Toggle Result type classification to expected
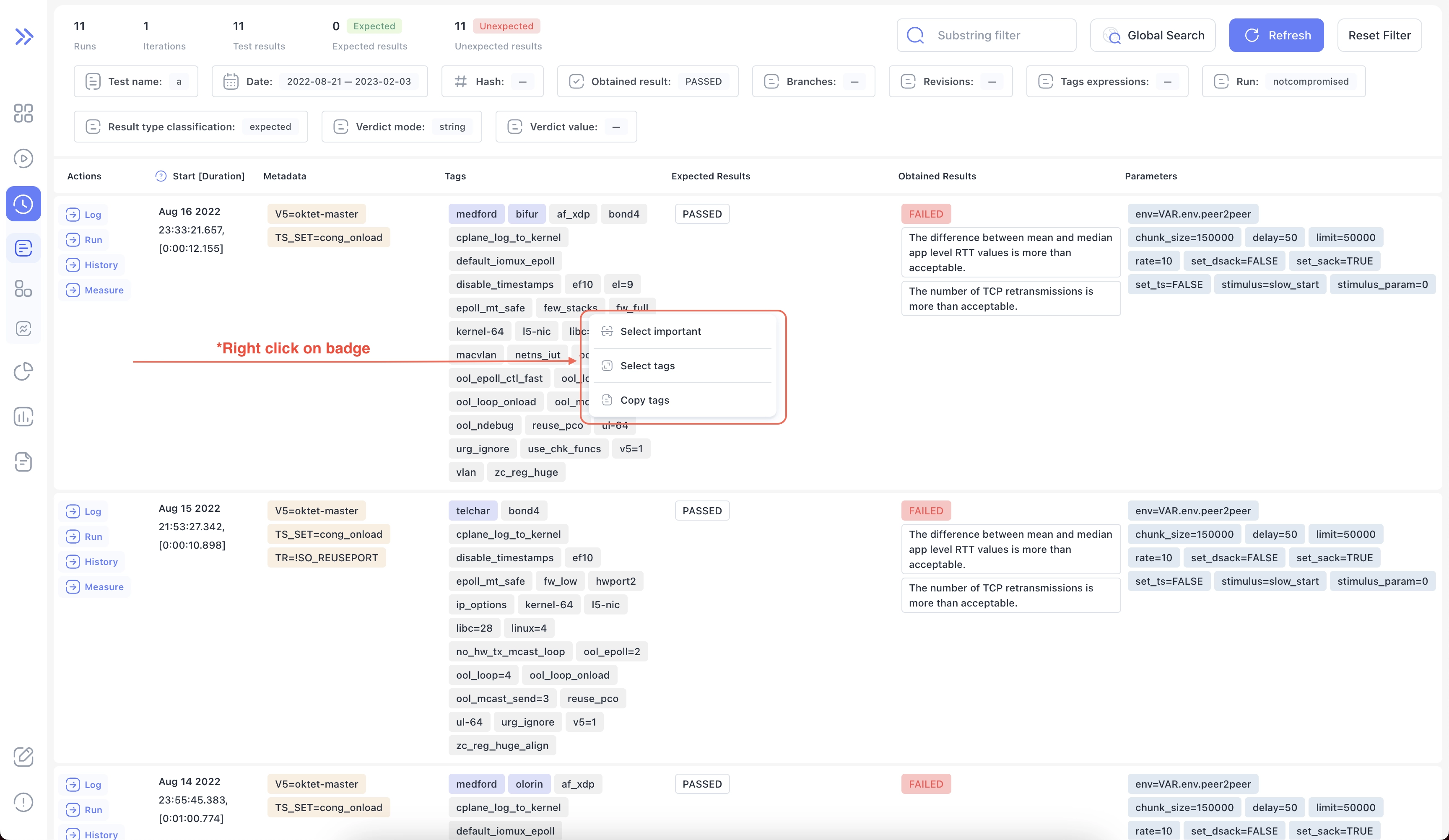 tap(270, 127)
